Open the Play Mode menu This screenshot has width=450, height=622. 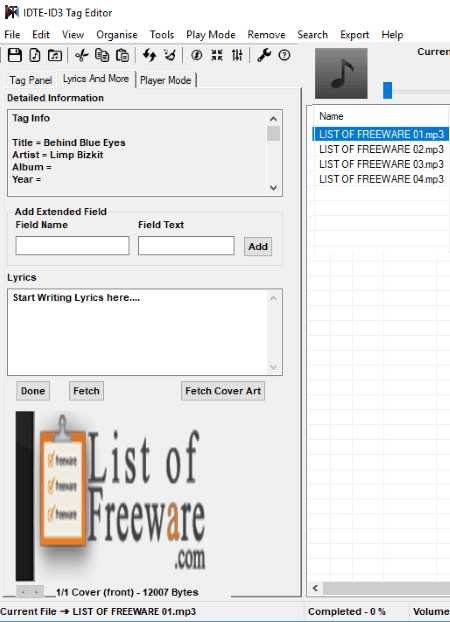[x=211, y=35]
